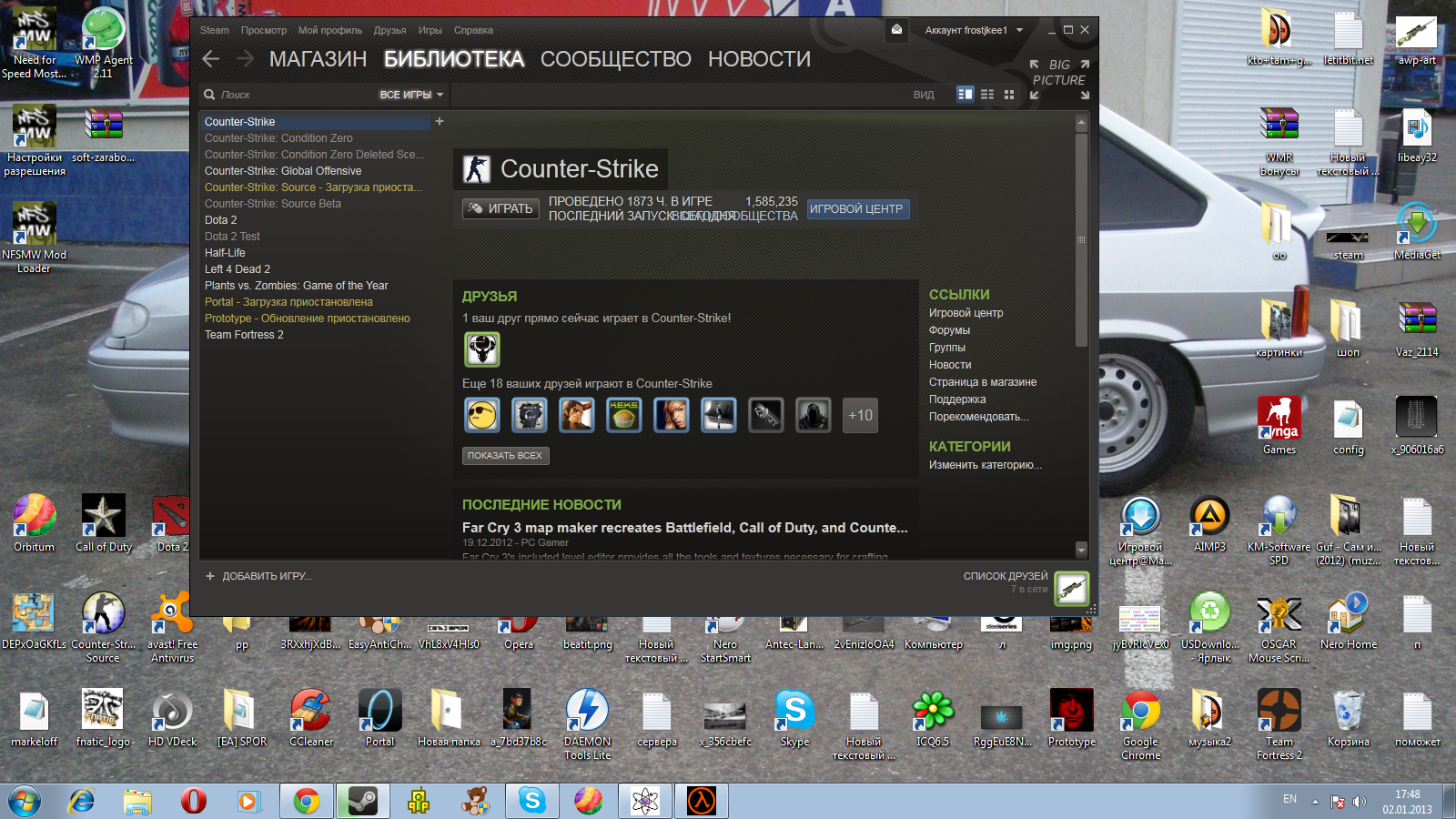The height and width of the screenshot is (819, 1456).
Task: Add Counter-Strike to a category with plus
Action: [440, 121]
